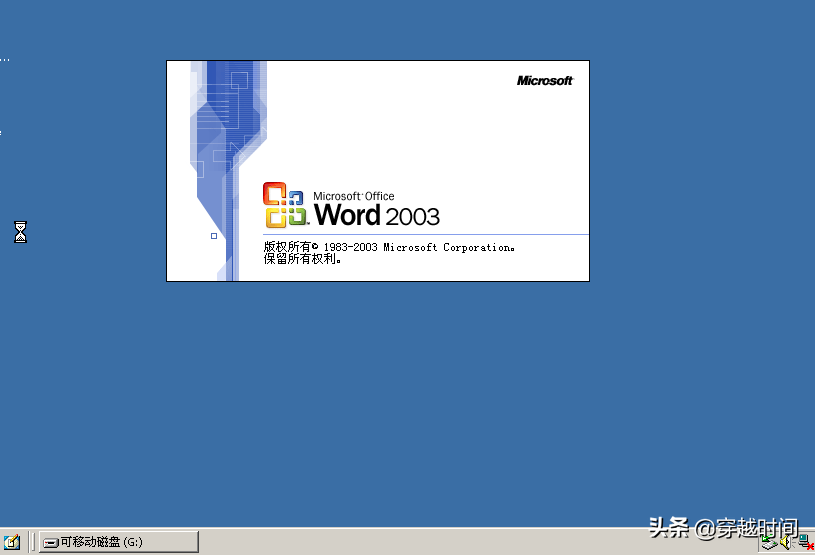Image resolution: width=815 pixels, height=555 pixels.
Task: Click the 版权所有 1983-2003 copyright line
Action: point(390,247)
